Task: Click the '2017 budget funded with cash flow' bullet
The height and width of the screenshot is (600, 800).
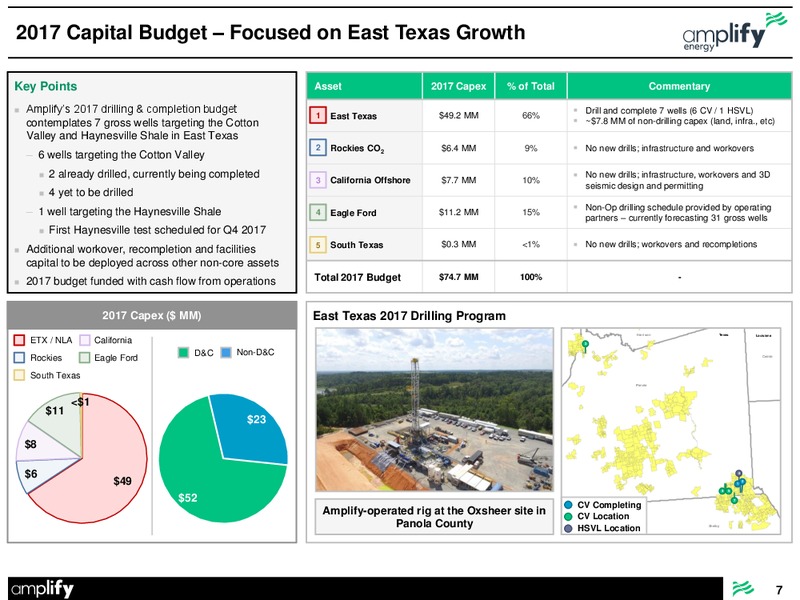Action: coord(151,281)
